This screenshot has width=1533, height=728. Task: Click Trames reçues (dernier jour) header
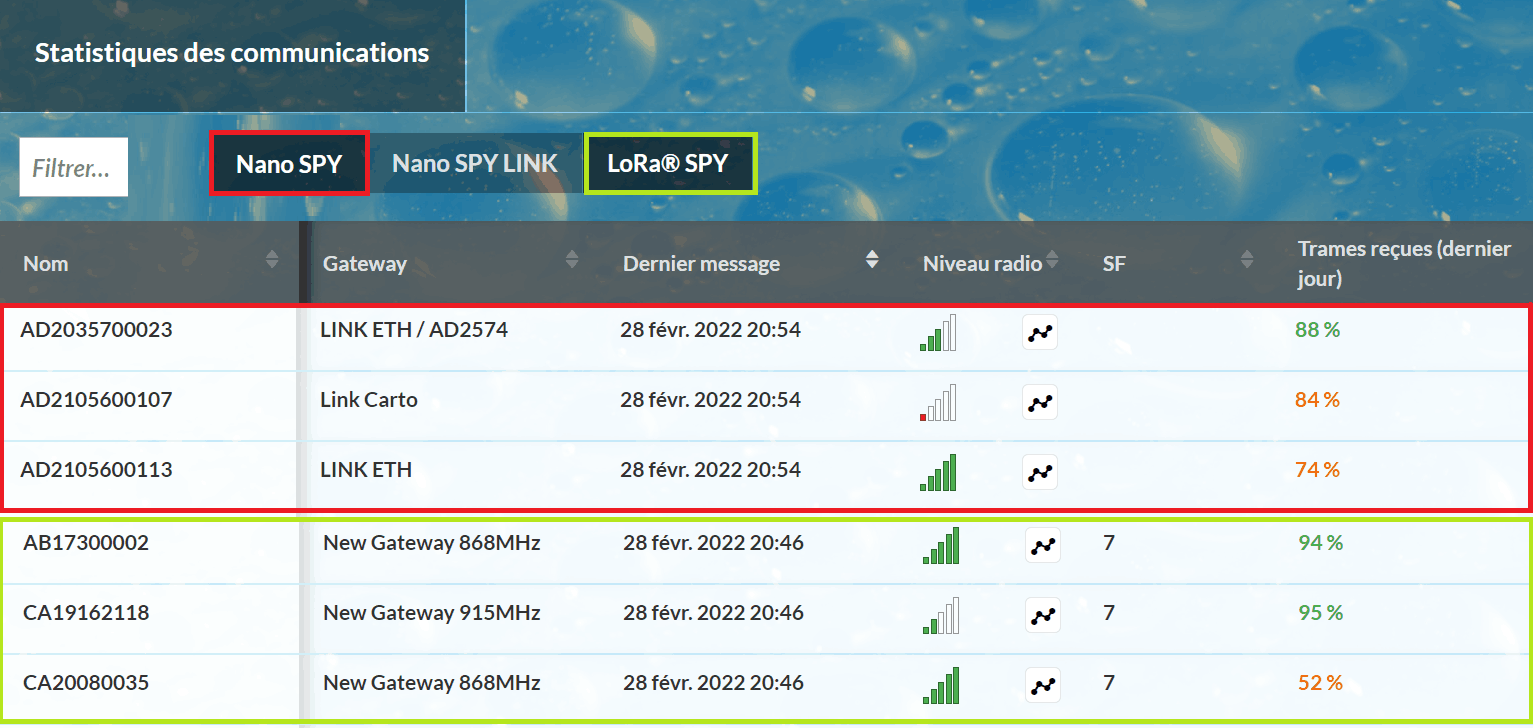click(1404, 263)
